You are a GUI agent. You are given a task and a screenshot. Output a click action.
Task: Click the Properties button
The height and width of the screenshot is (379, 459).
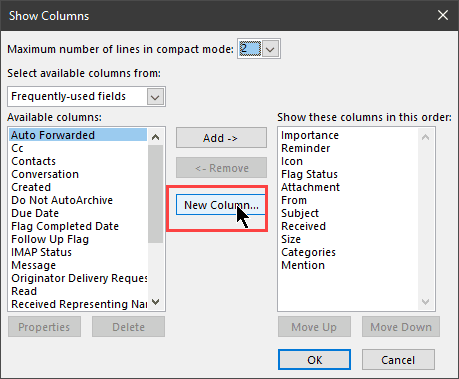[x=44, y=327]
